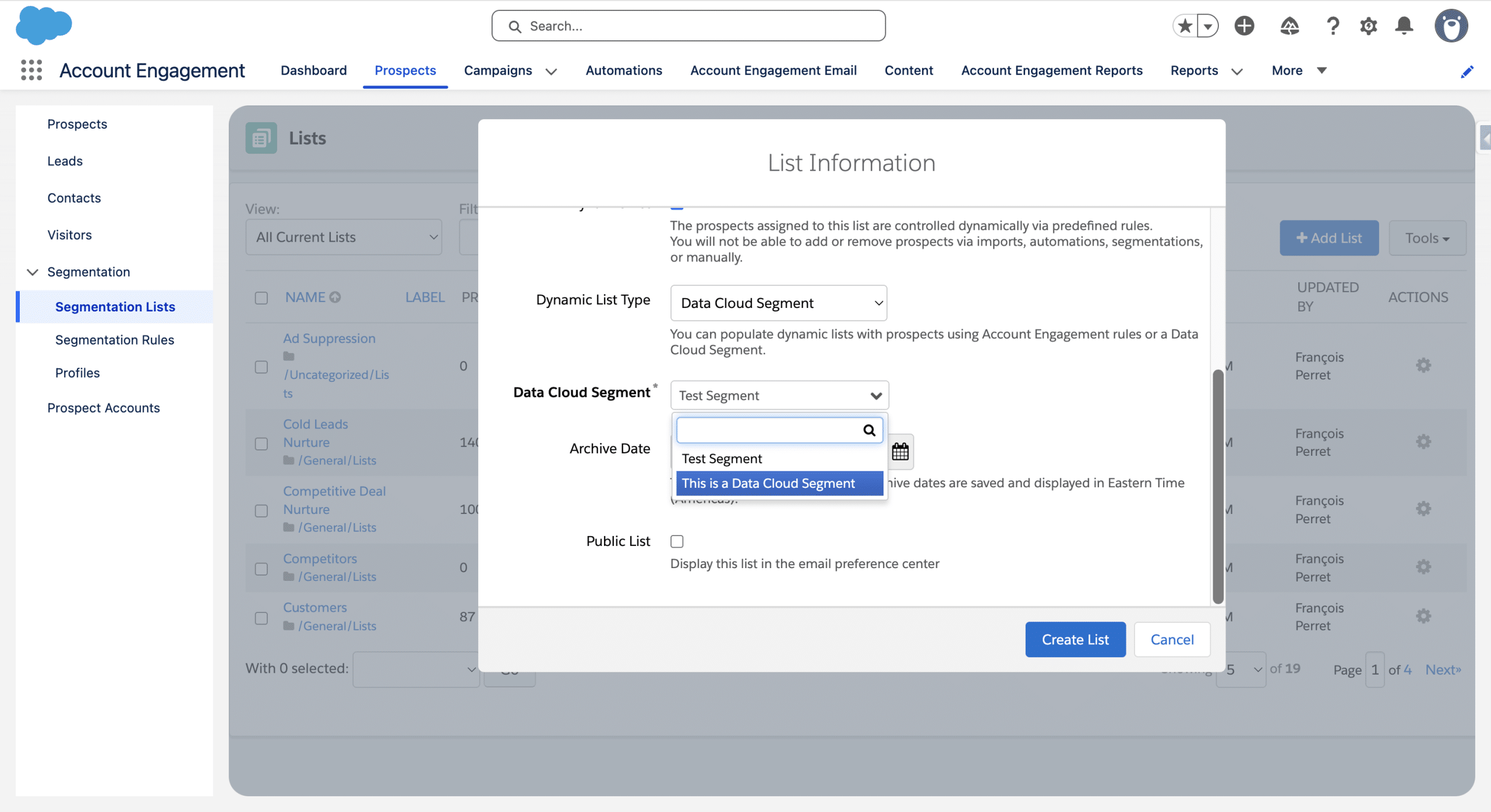Click the Favorites star icon
The image size is (1491, 812).
tap(1184, 26)
